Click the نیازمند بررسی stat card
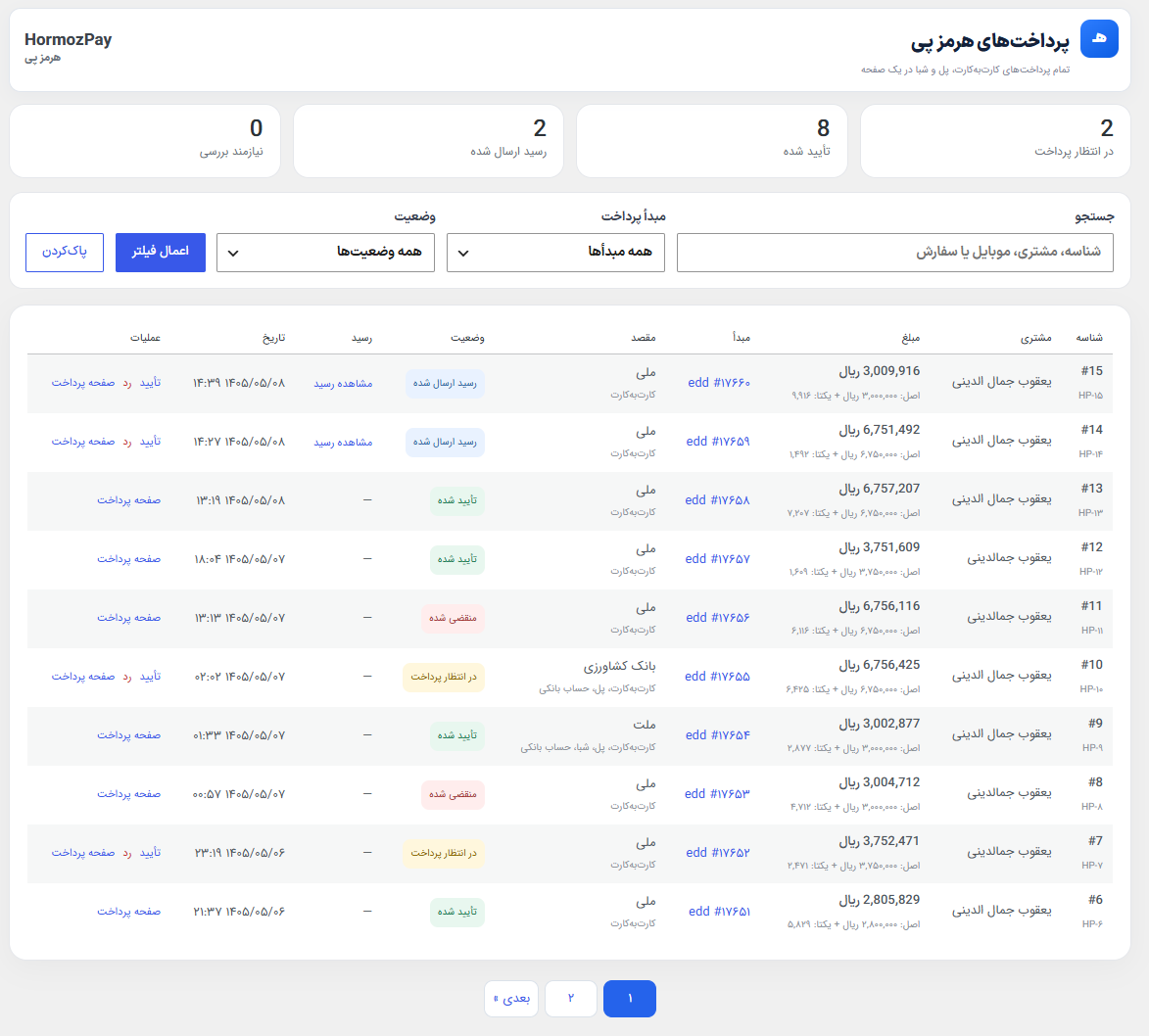Image resolution: width=1149 pixels, height=1036 pixels. (x=145, y=141)
